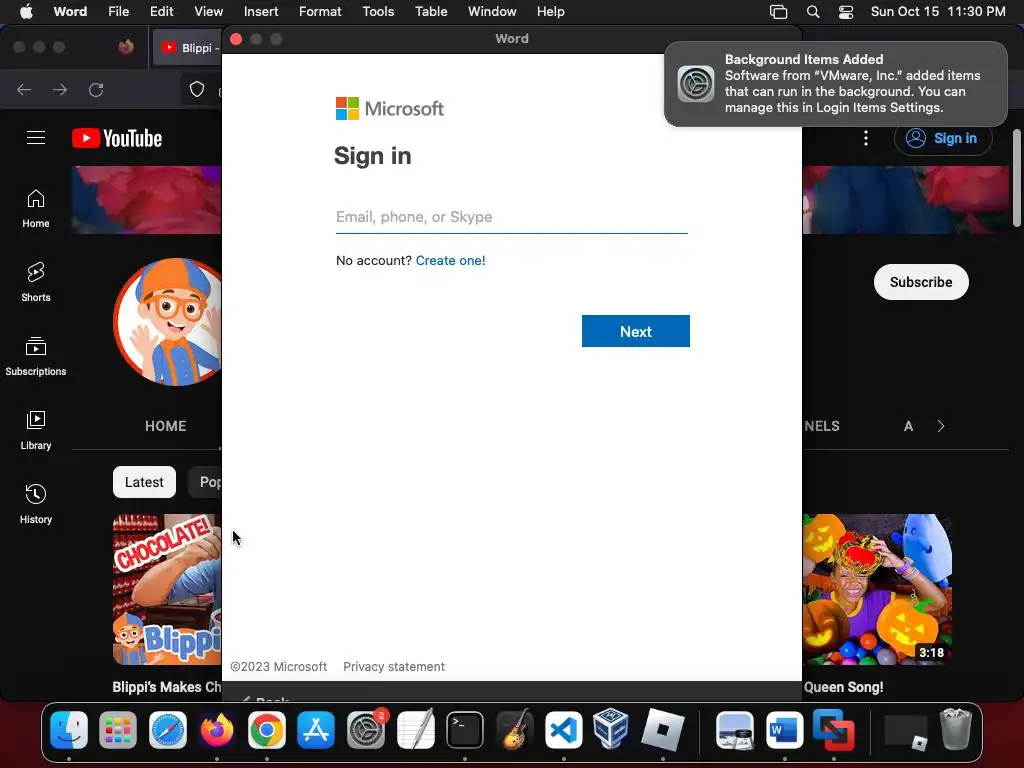Open the Edit menu
The image size is (1024, 768).
click(161, 12)
